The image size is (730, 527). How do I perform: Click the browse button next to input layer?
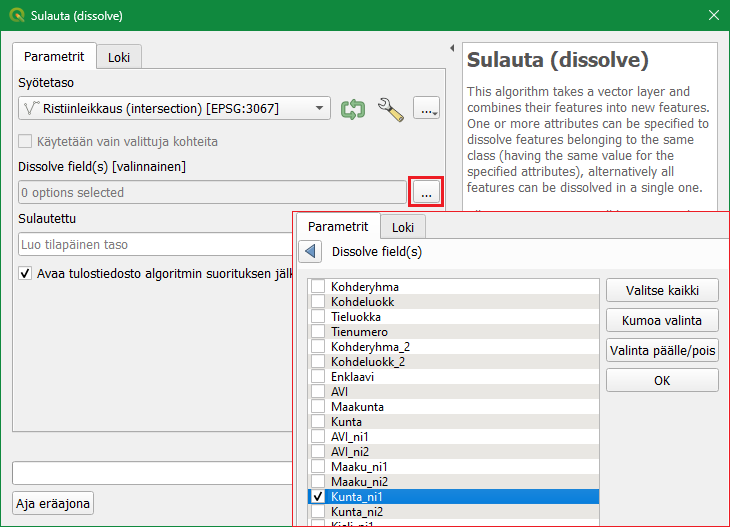coord(427,109)
